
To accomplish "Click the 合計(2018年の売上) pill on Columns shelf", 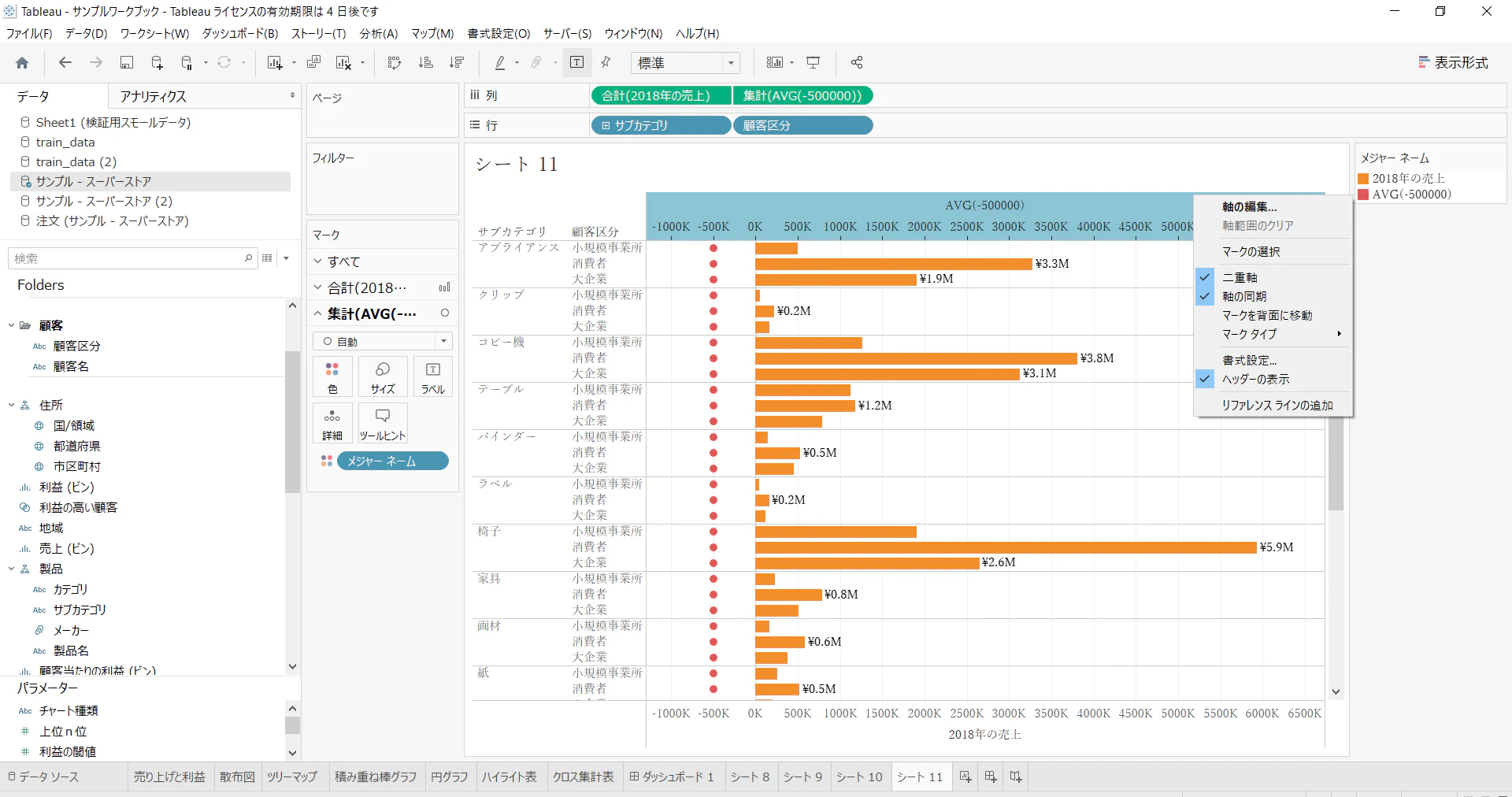I will tap(661, 95).
